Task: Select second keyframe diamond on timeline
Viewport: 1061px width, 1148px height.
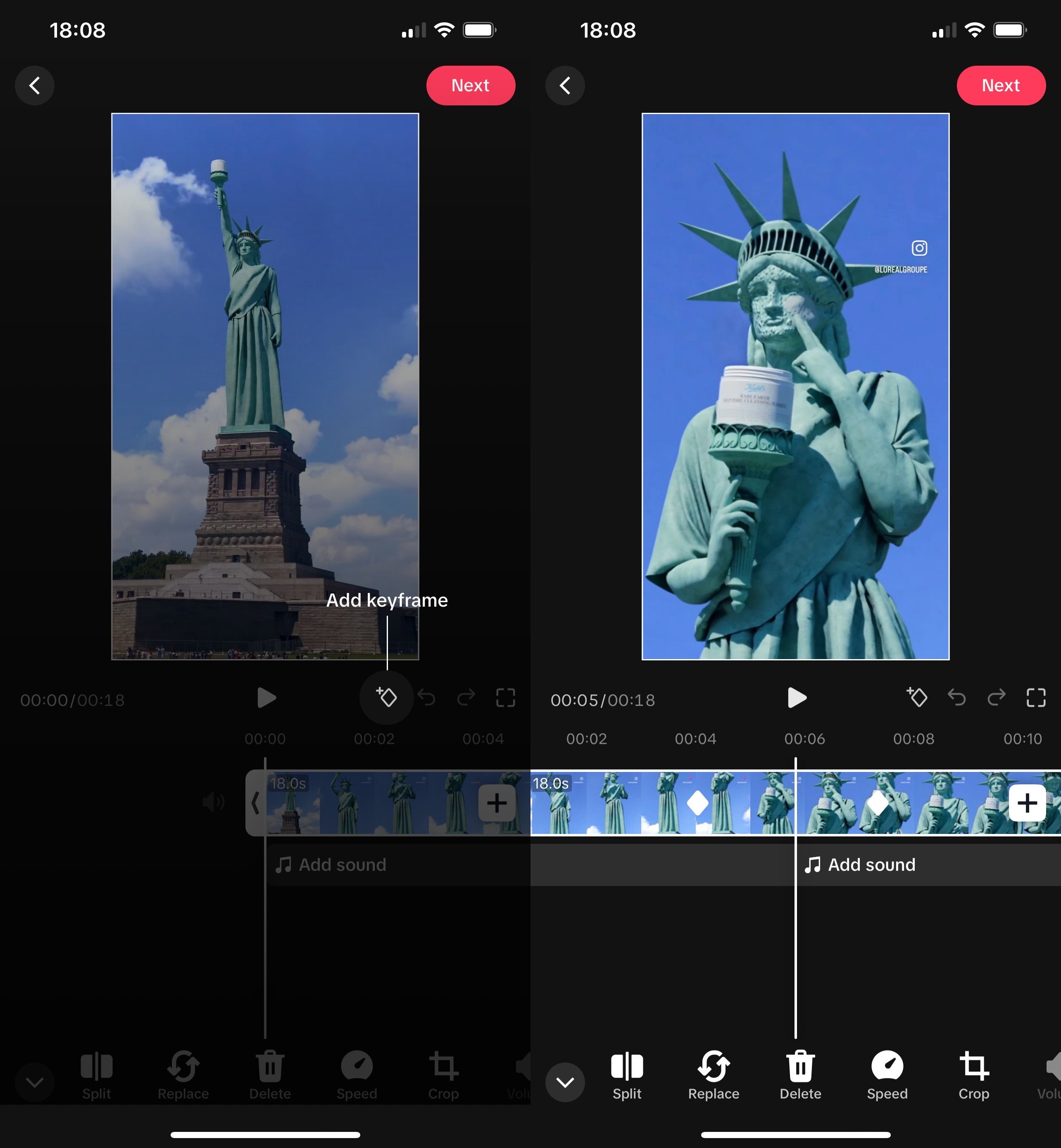Action: (878, 803)
